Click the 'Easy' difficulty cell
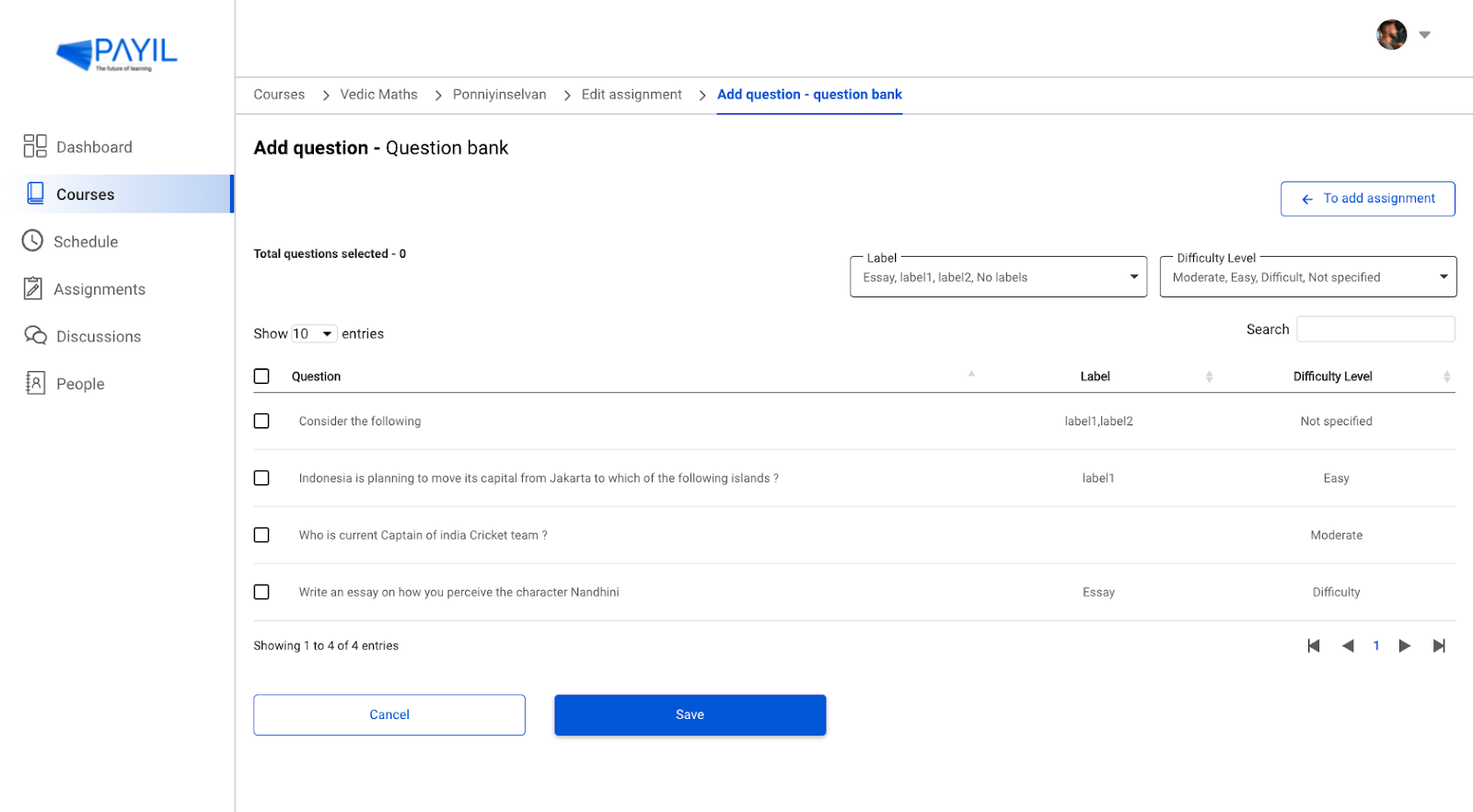 (1336, 478)
